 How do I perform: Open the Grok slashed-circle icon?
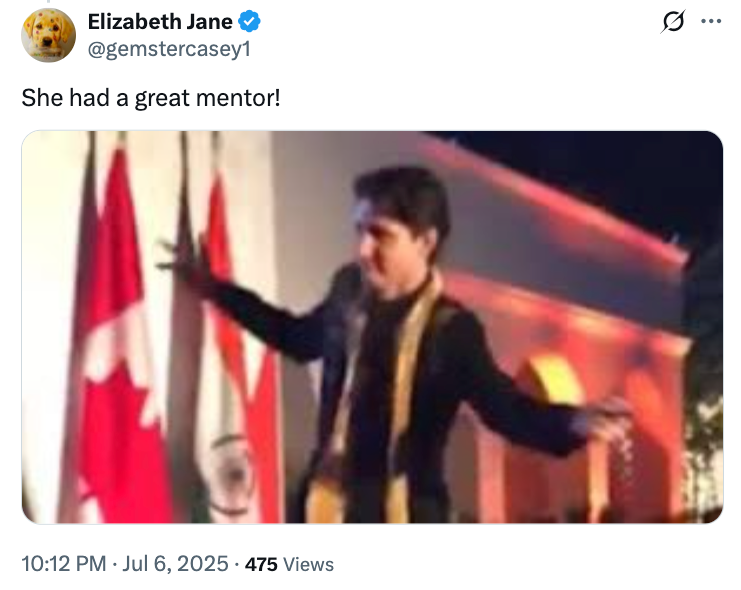pos(673,22)
